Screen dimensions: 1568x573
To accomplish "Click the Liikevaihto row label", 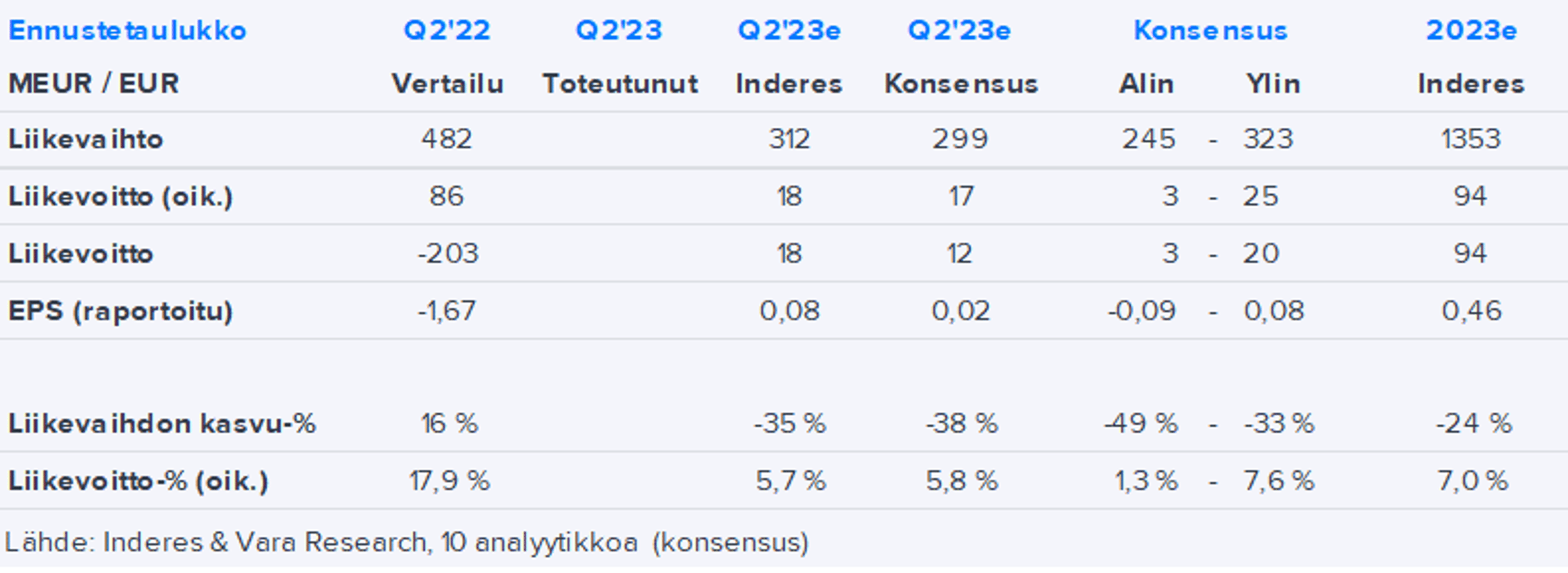I will tap(86, 139).
